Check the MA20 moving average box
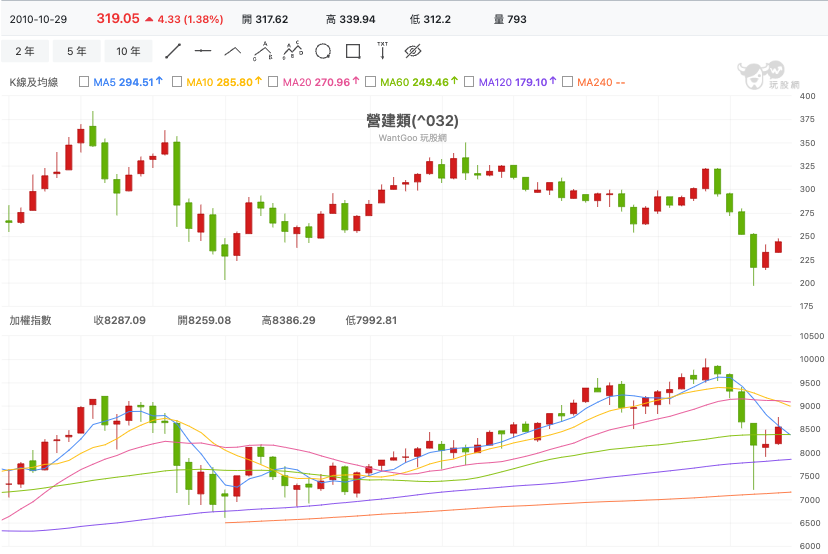Image resolution: width=828 pixels, height=554 pixels. click(x=273, y=82)
